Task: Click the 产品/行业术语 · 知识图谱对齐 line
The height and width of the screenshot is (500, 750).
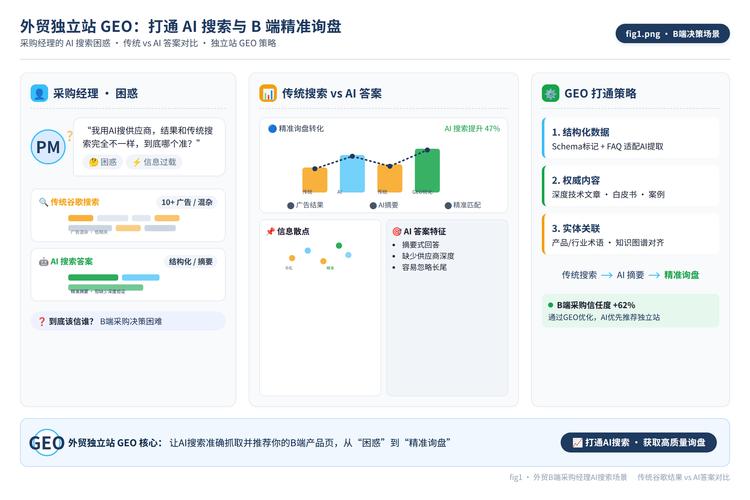Action: (608, 243)
